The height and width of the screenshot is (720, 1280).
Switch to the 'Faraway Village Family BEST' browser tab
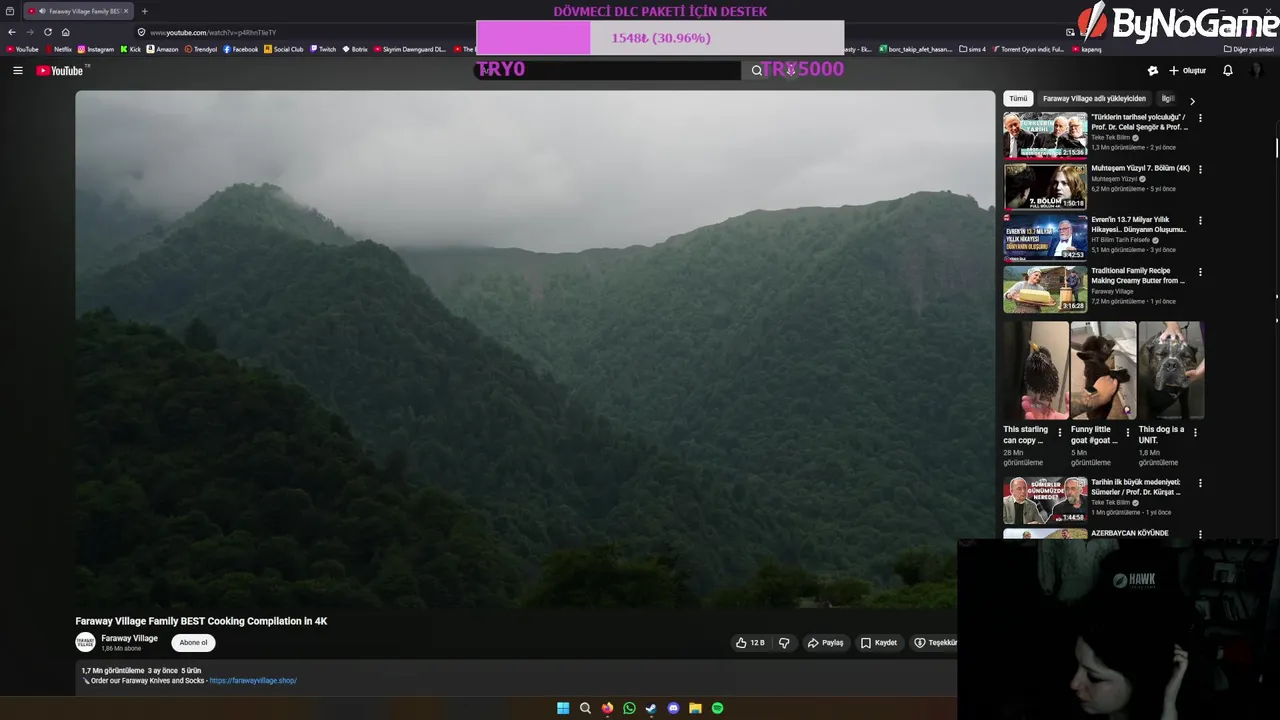click(79, 11)
